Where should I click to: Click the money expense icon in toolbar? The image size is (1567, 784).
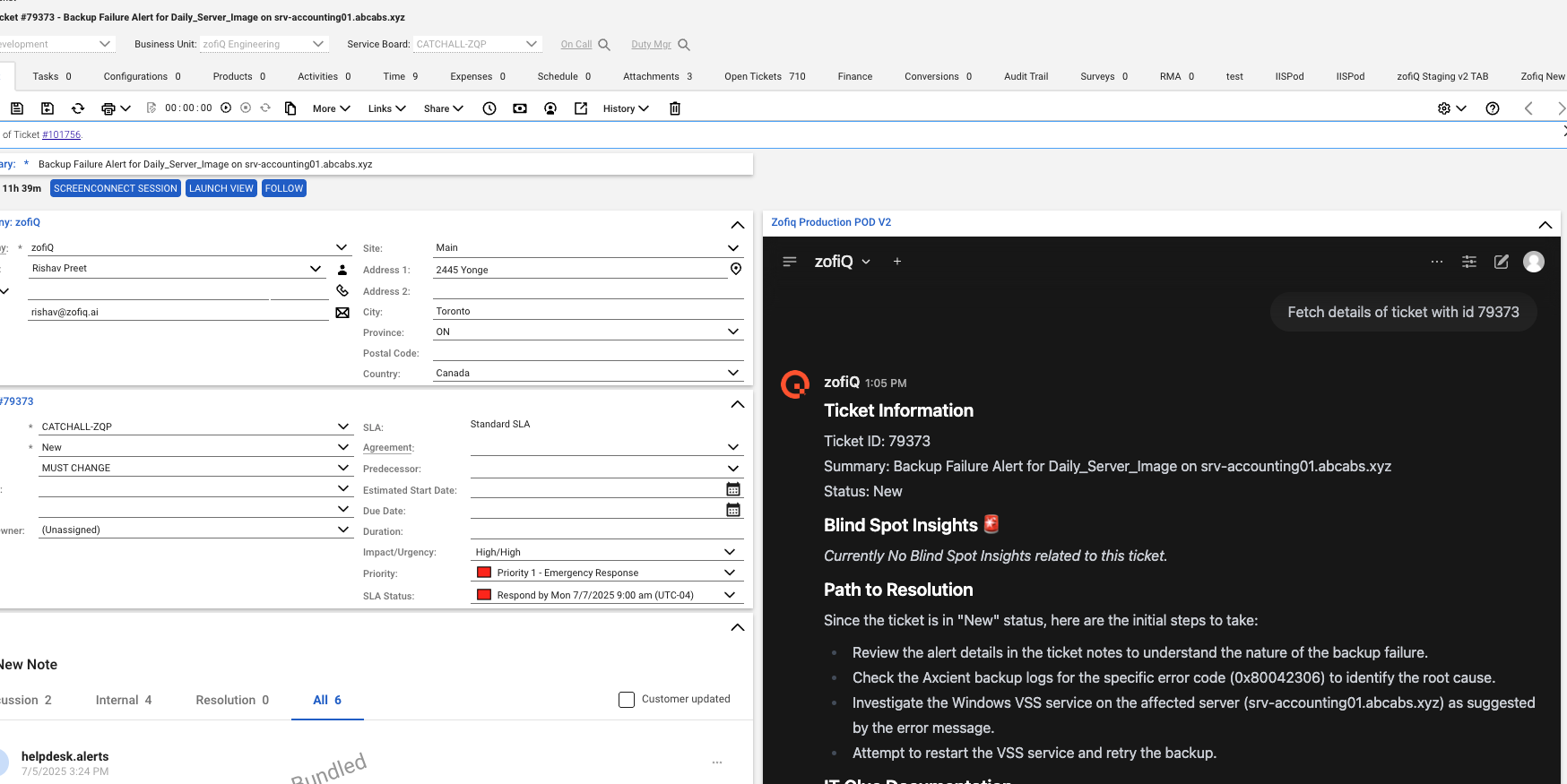(x=520, y=108)
